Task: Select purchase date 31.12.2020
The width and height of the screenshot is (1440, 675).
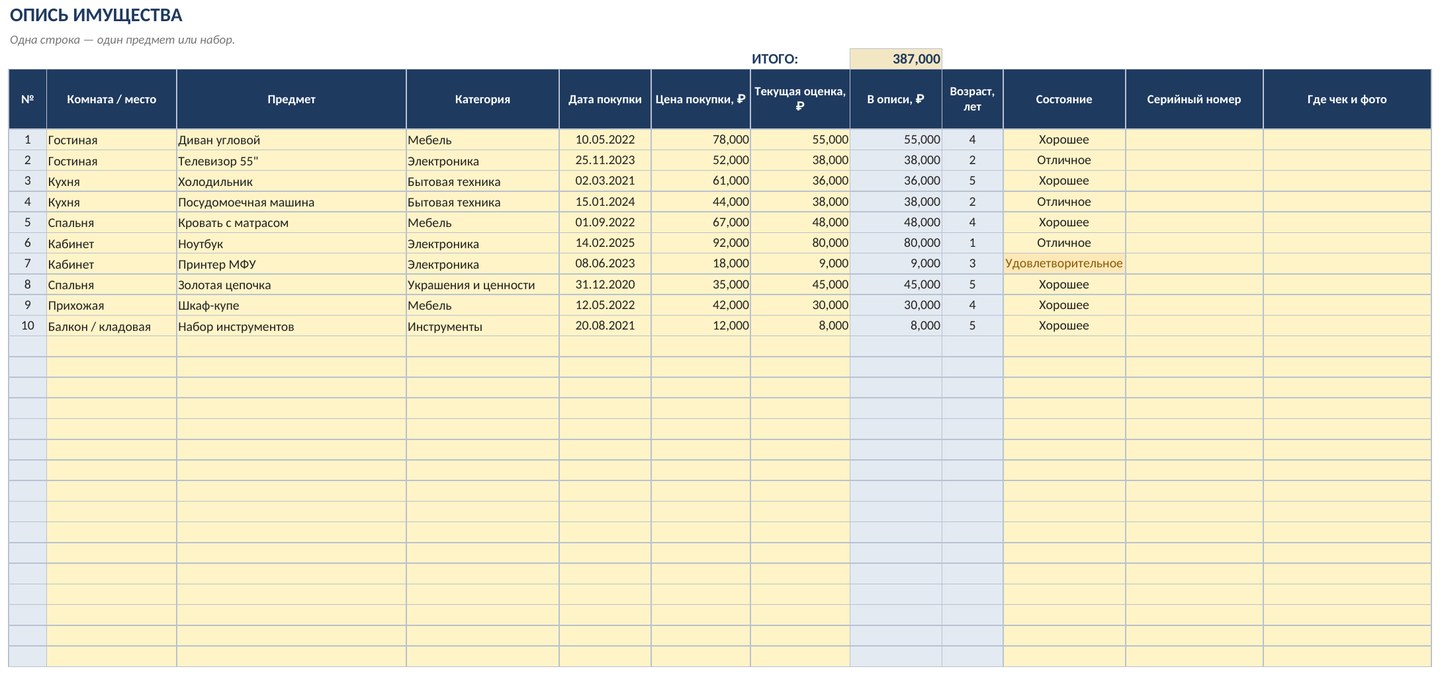Action: [x=605, y=285]
